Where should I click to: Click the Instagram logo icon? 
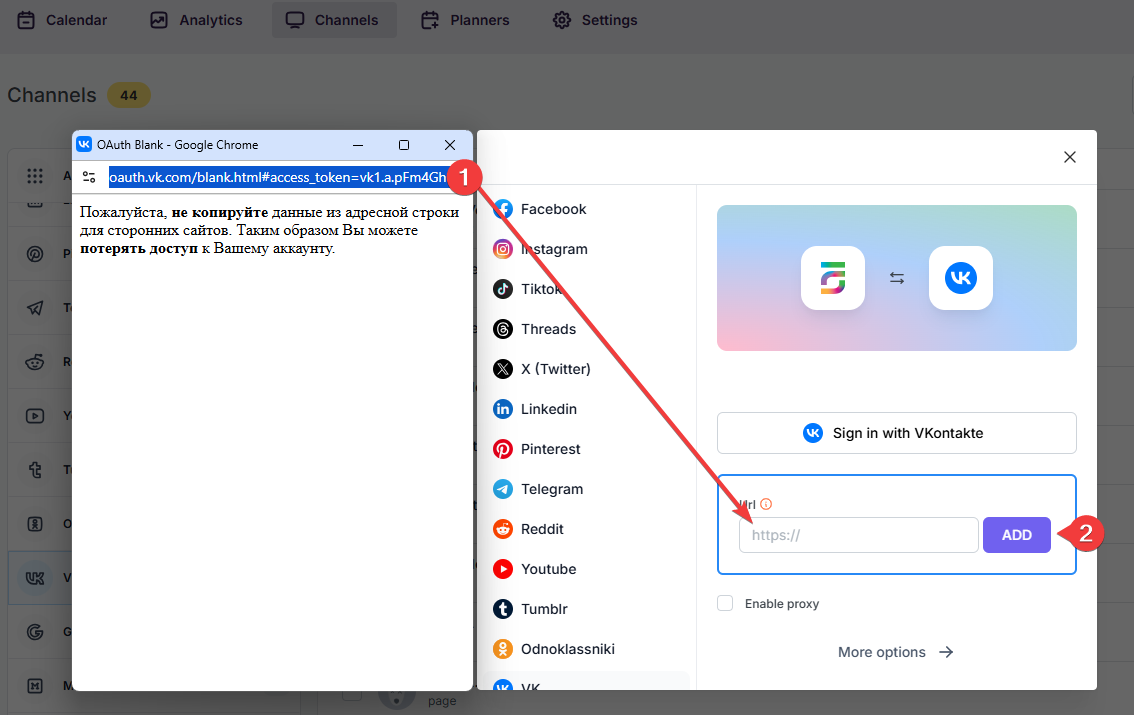coord(503,249)
